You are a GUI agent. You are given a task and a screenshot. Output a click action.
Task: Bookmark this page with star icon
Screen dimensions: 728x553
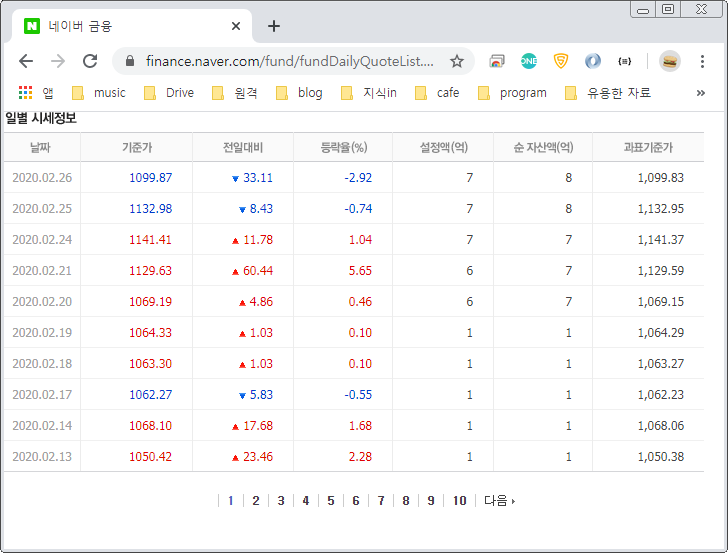coord(457,61)
